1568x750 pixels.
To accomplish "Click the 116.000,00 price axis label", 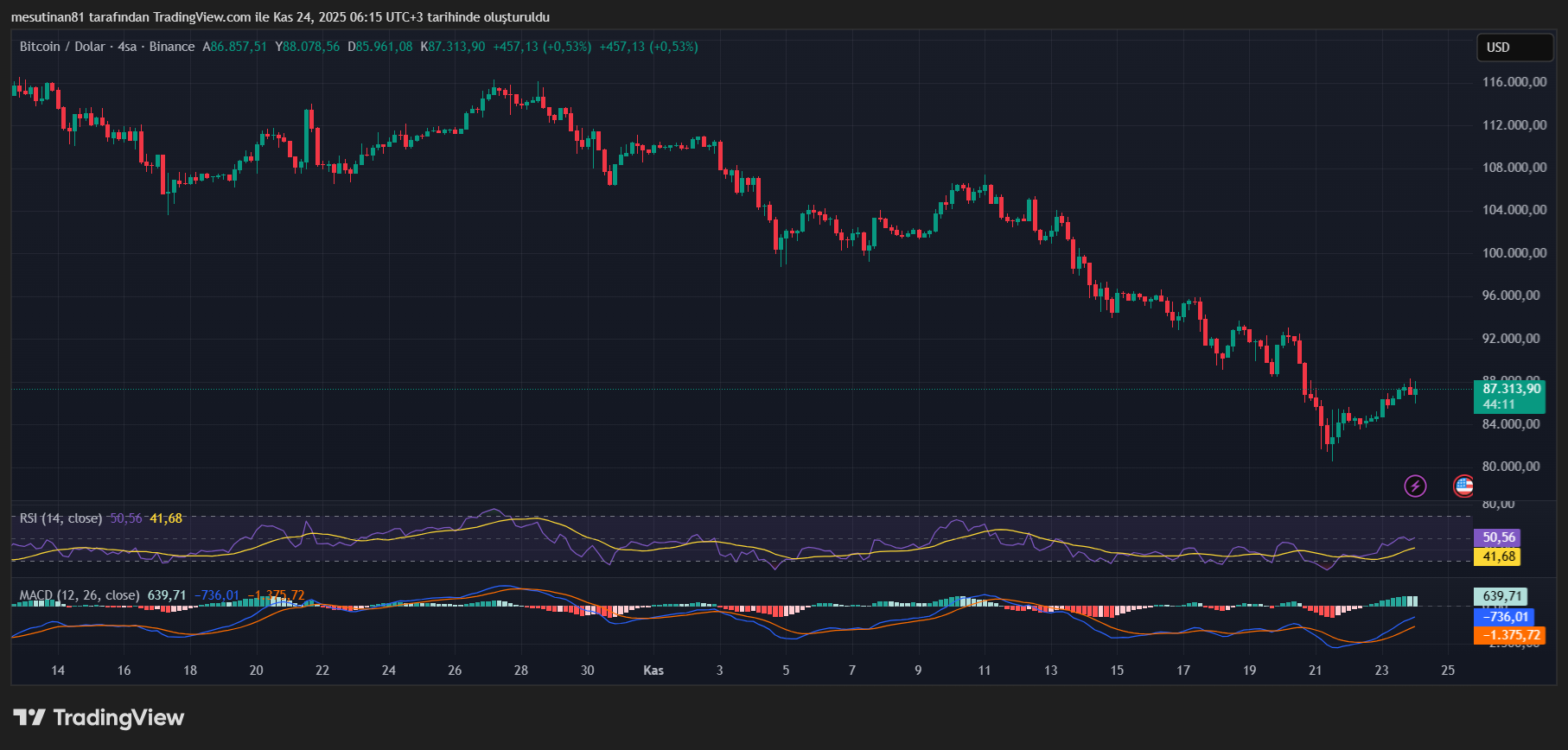I will (1514, 82).
